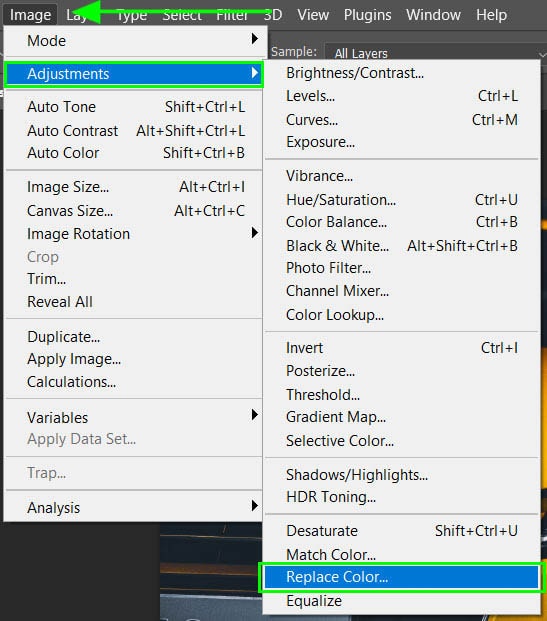The image size is (547, 621).
Task: Expand the Variables submenu
Action: pyautogui.click(x=133, y=417)
